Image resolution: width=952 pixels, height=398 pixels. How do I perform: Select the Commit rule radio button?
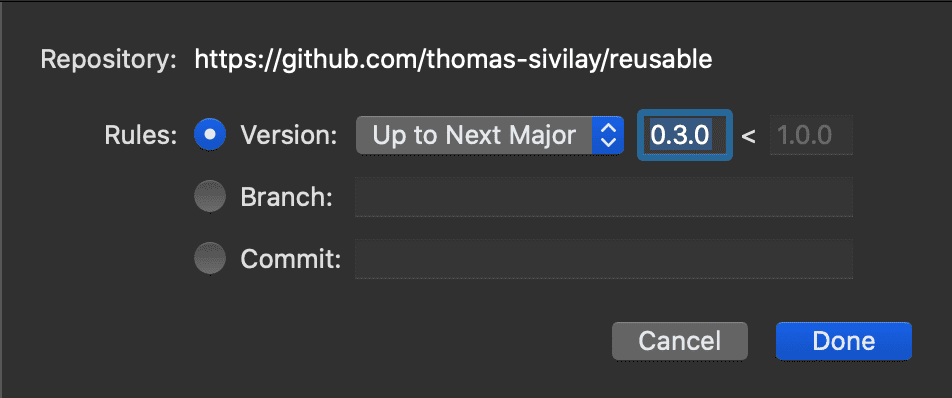click(x=209, y=259)
